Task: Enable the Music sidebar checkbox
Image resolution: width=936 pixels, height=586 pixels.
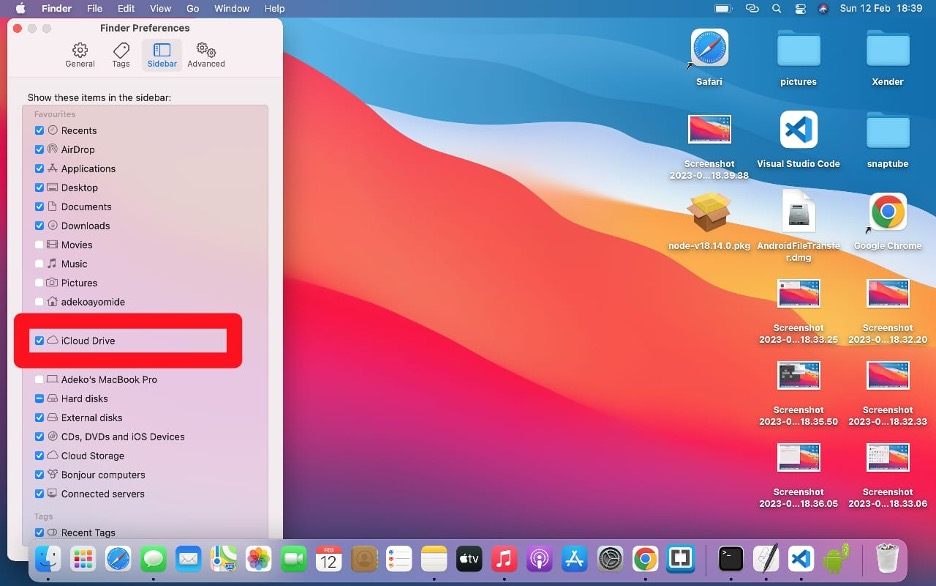Action: (39, 264)
